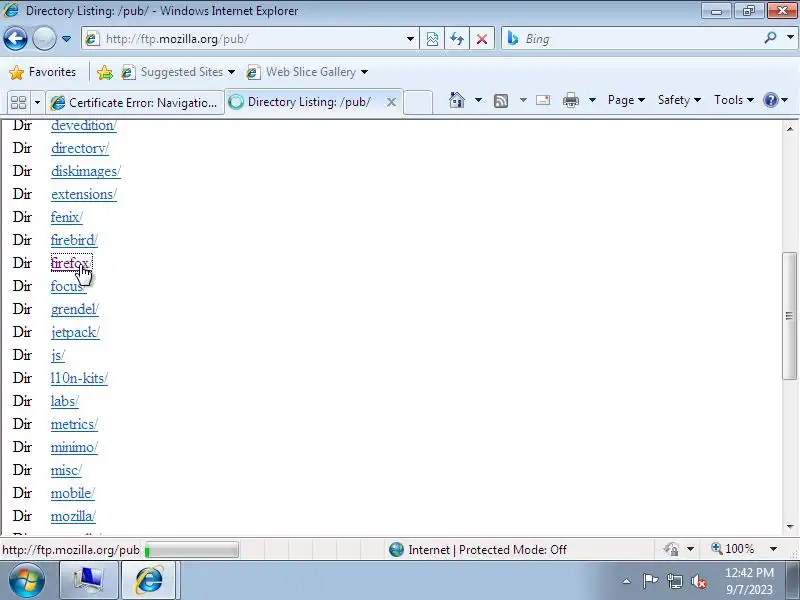Click the Forward navigation arrow button

[44, 38]
